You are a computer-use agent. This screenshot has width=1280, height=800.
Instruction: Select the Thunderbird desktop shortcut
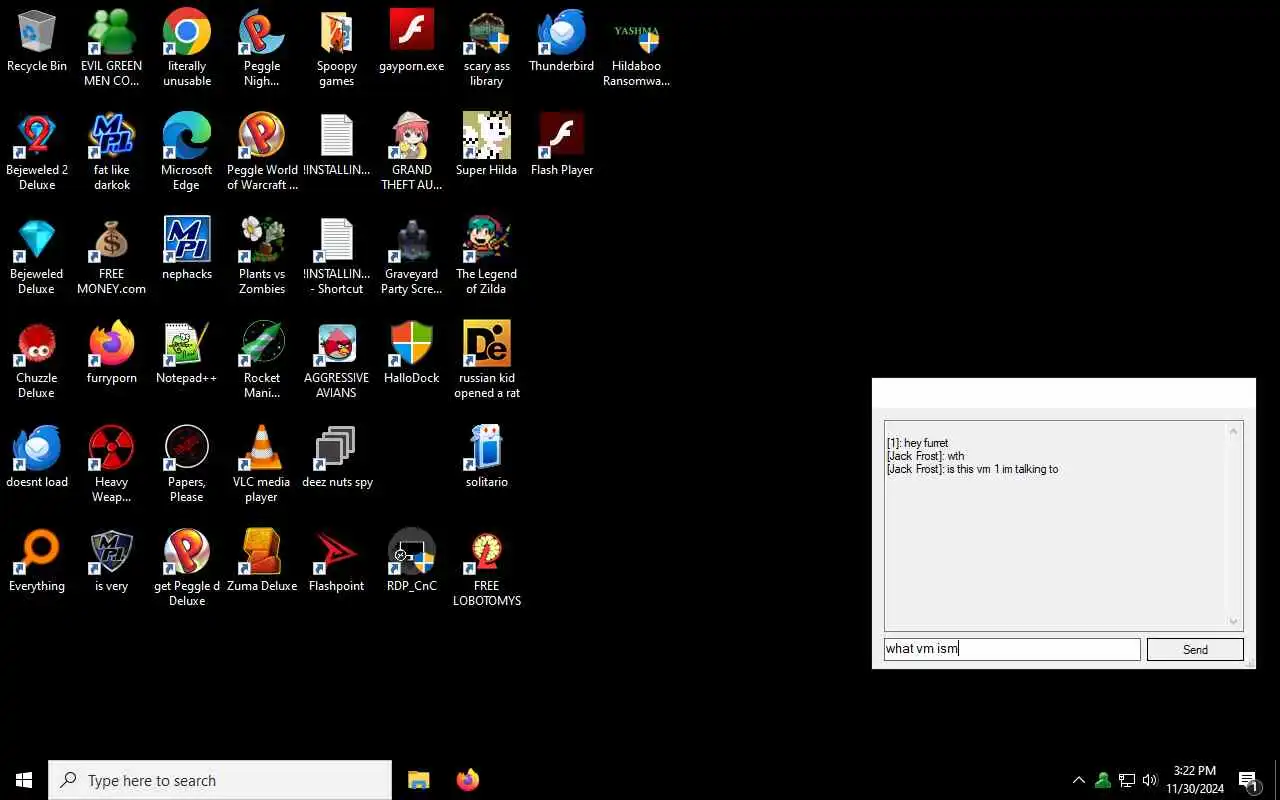point(562,42)
